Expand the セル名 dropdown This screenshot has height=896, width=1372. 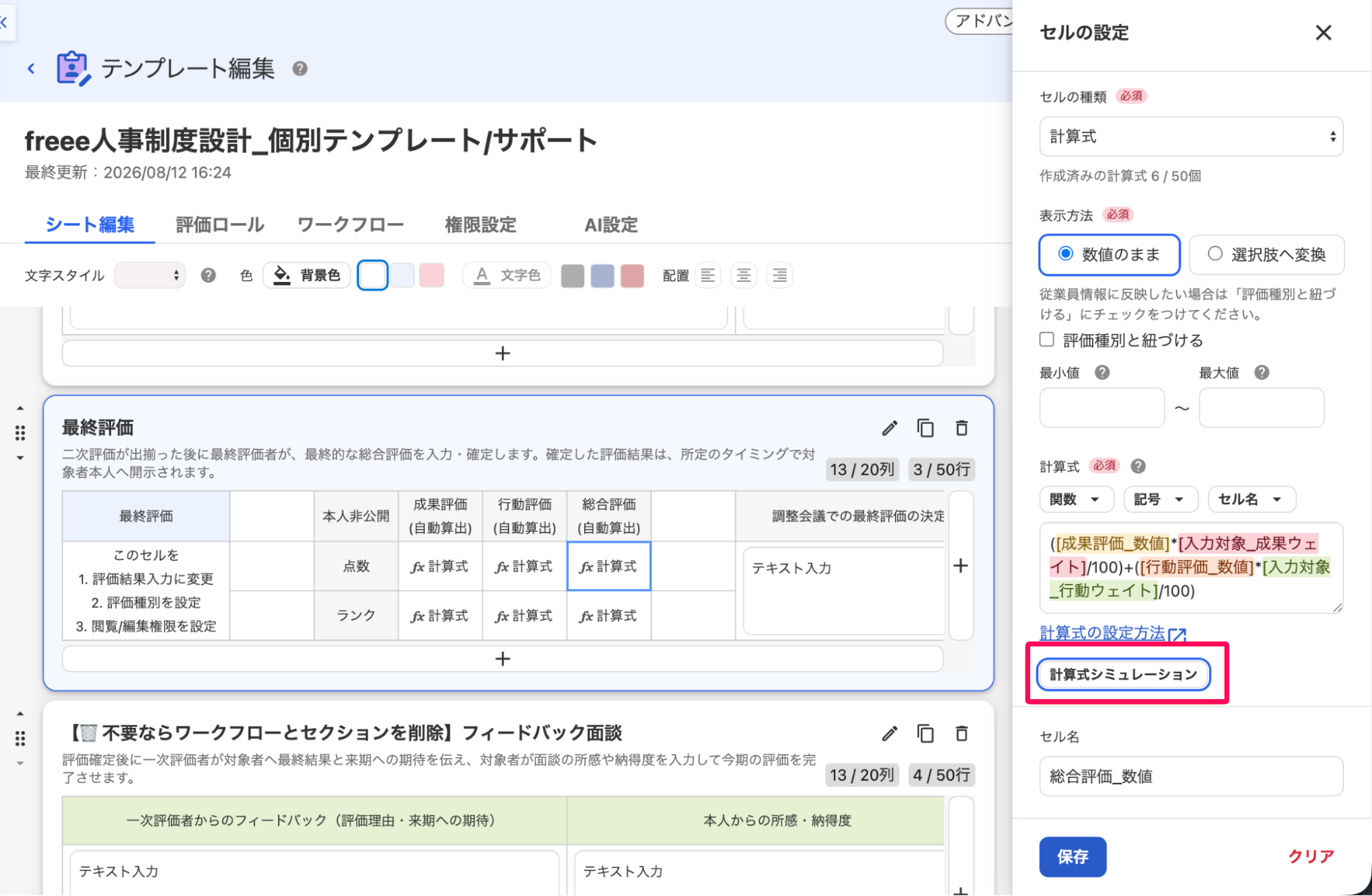1252,499
